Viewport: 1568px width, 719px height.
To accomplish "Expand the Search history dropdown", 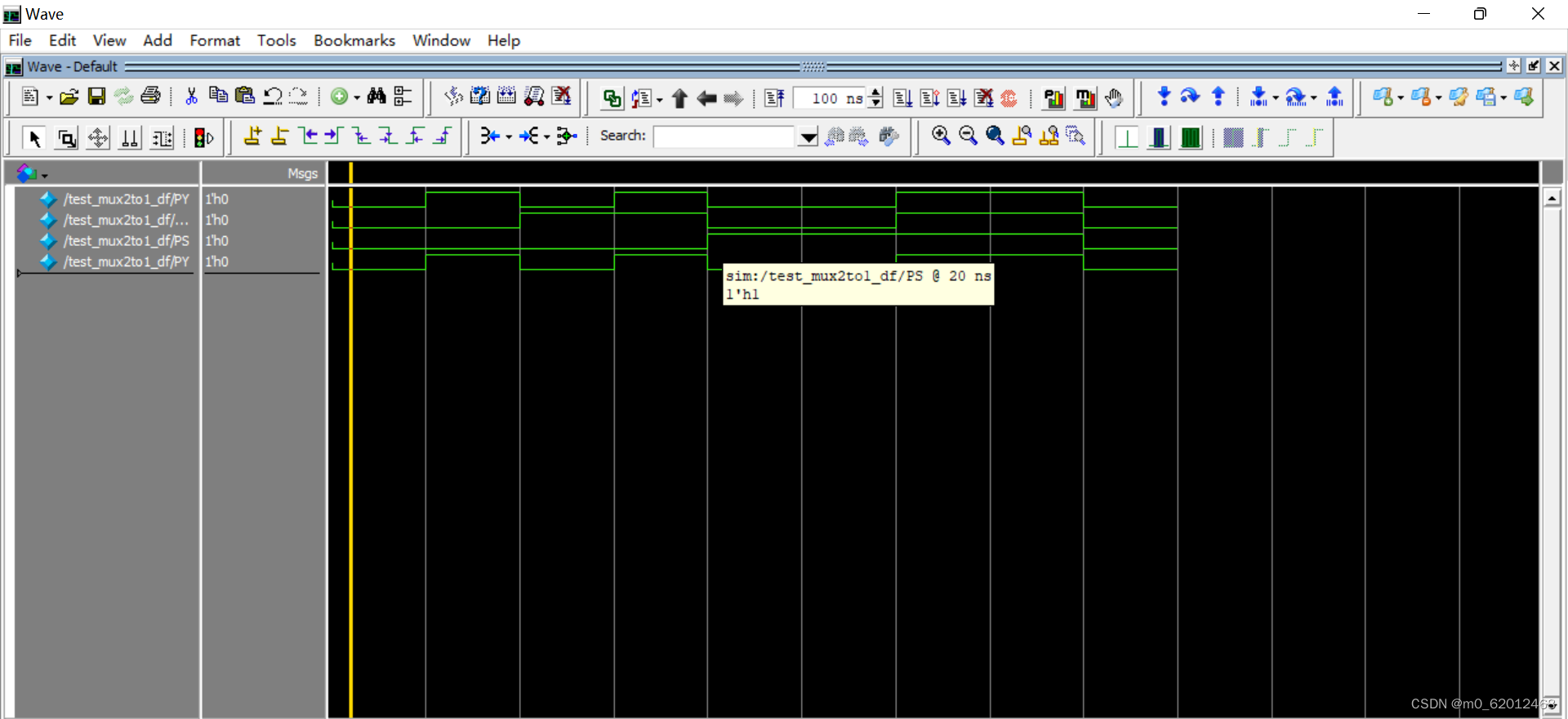I will 808,137.
